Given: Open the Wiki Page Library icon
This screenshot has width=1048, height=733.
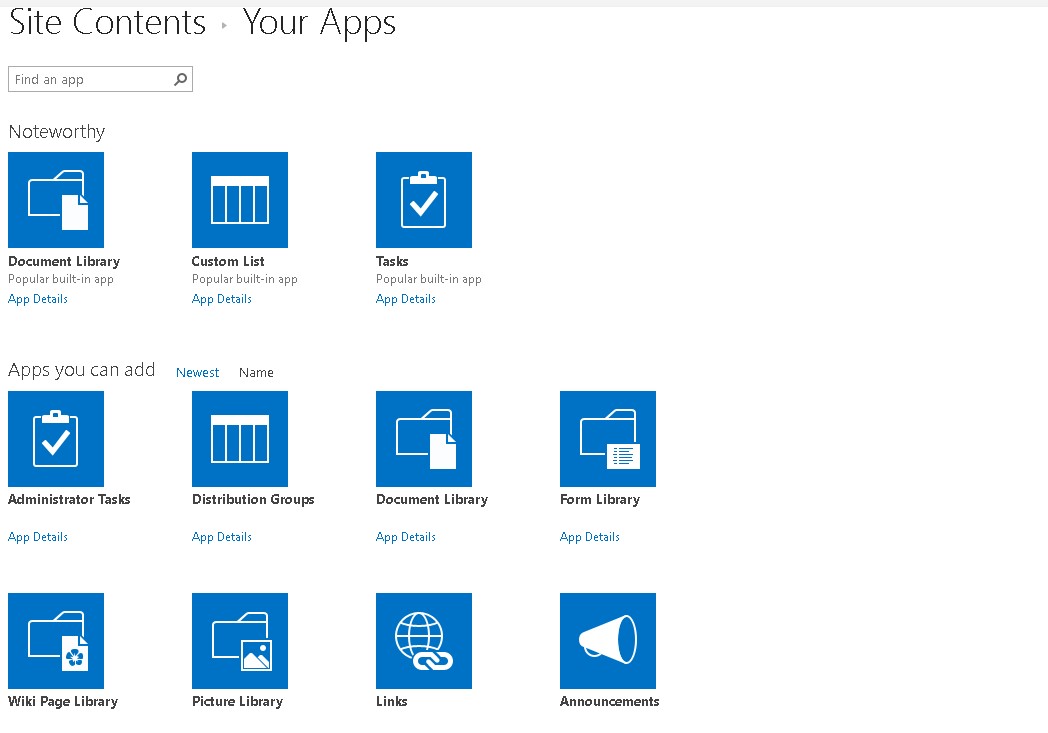Looking at the screenshot, I should pyautogui.click(x=56, y=641).
